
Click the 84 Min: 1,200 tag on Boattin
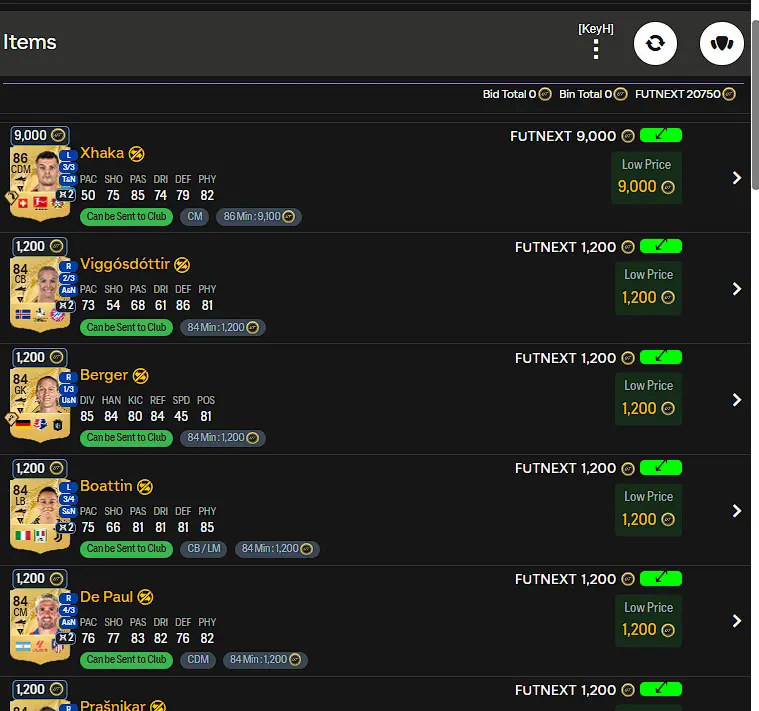[x=277, y=549]
